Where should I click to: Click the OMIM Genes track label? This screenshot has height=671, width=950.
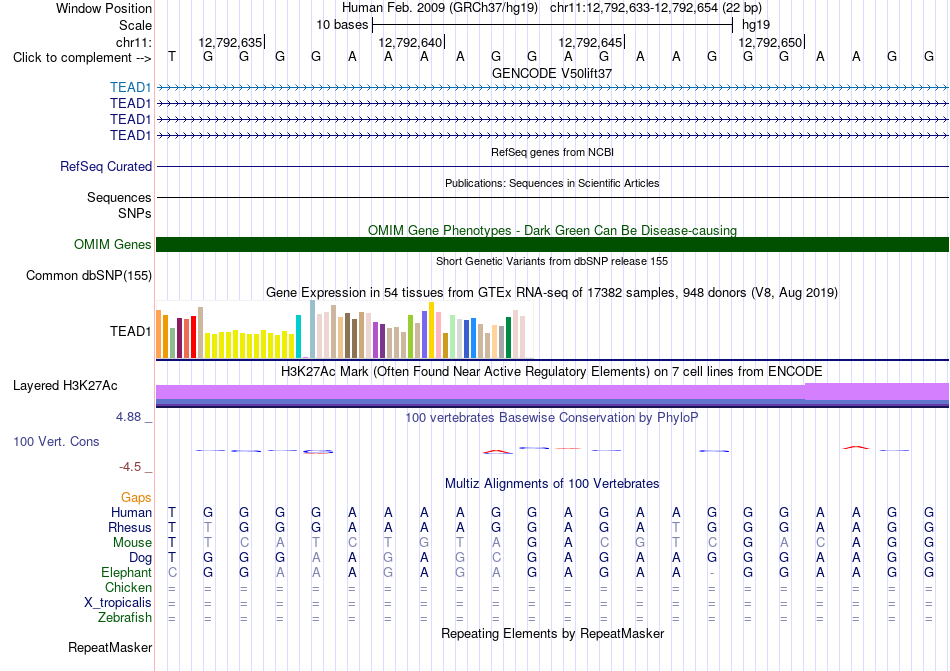[112, 244]
